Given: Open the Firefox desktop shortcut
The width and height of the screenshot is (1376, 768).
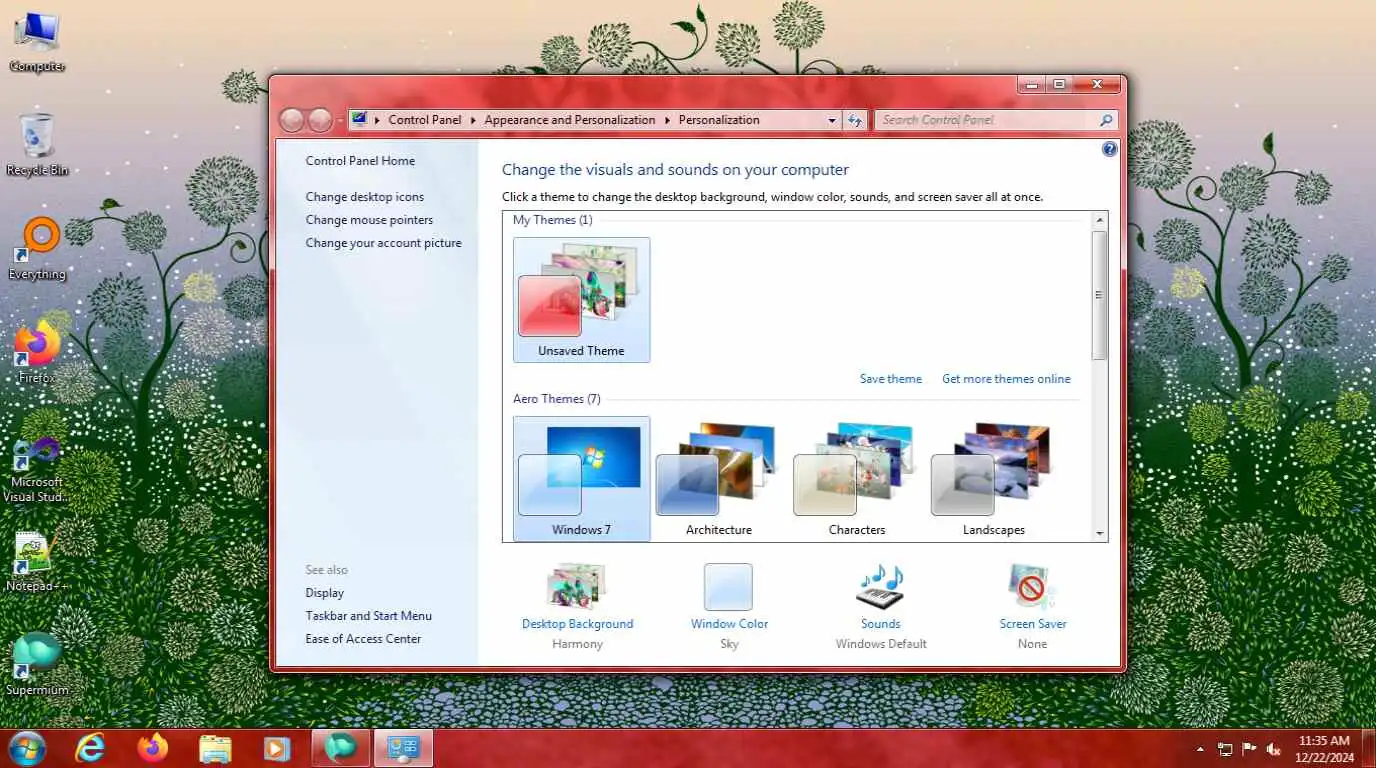Looking at the screenshot, I should pyautogui.click(x=37, y=352).
